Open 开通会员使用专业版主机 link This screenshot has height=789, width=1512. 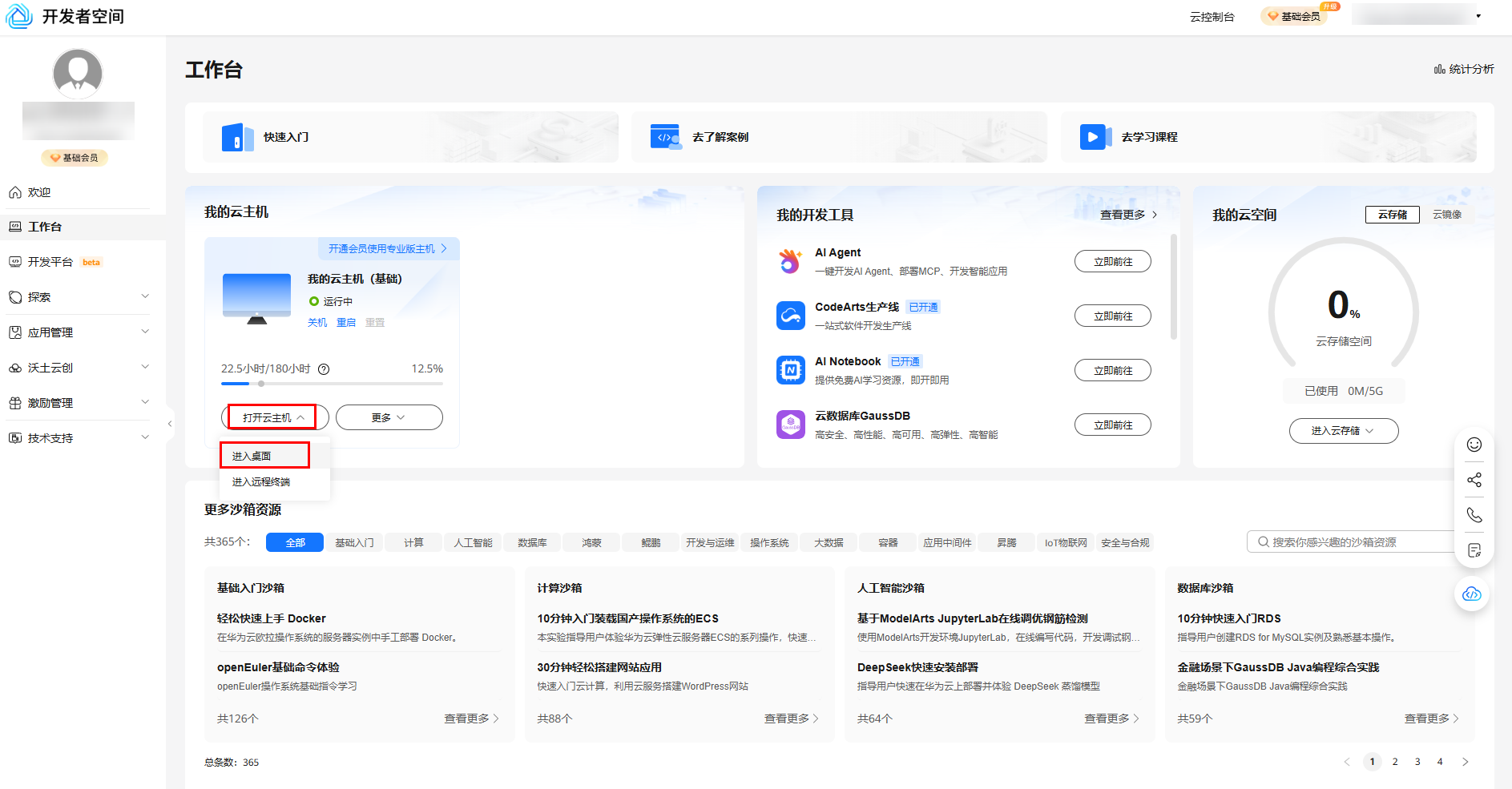pyautogui.click(x=388, y=249)
